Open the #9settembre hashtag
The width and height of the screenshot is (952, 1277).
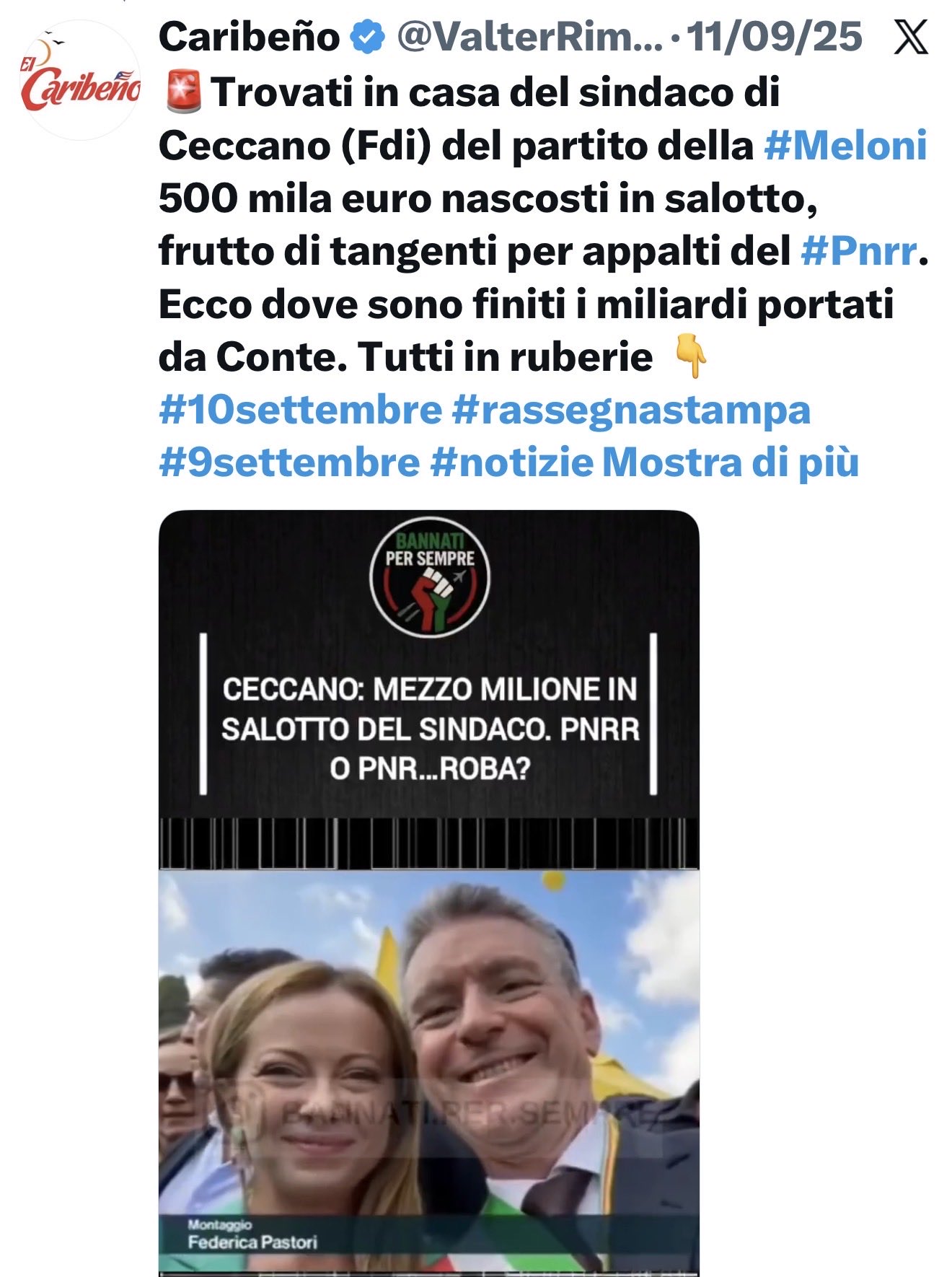pyautogui.click(x=289, y=462)
